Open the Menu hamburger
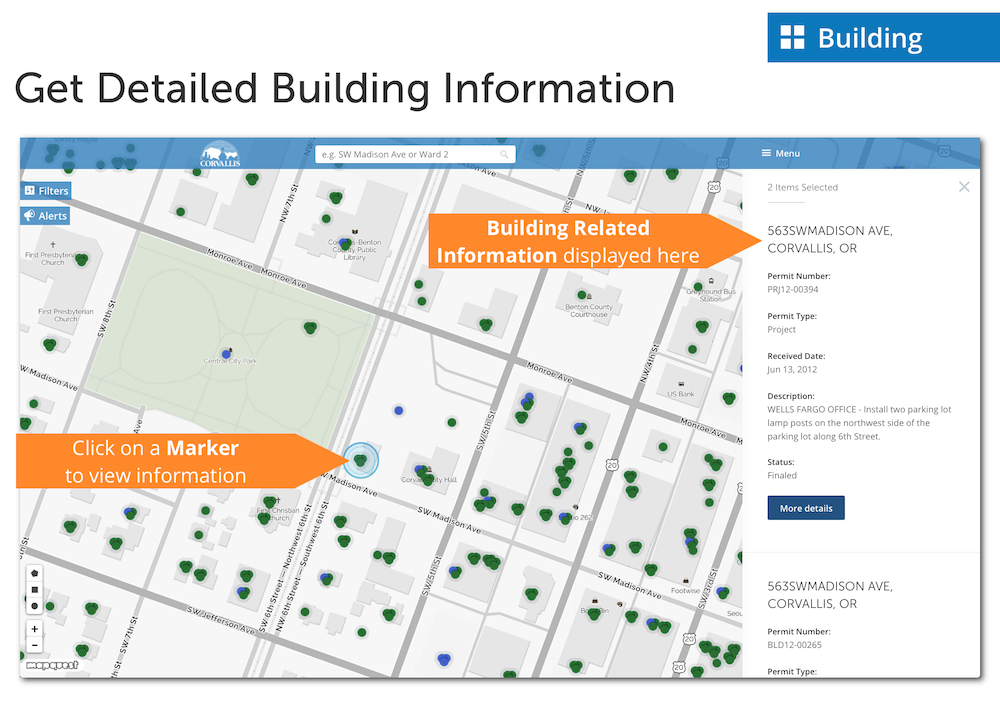This screenshot has height=715, width=1000. [x=780, y=153]
